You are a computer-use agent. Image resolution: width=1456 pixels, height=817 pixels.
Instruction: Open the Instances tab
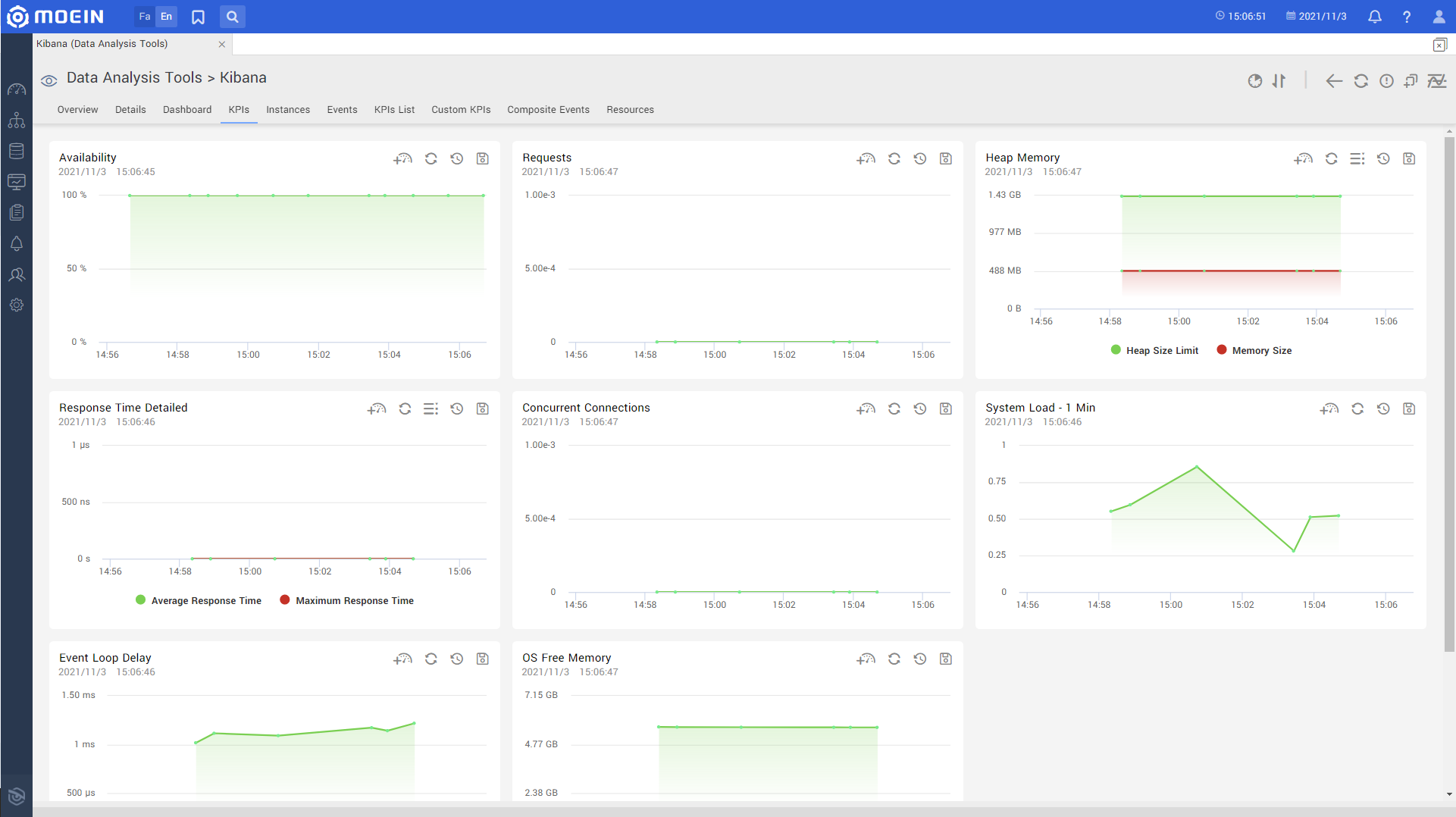point(288,110)
